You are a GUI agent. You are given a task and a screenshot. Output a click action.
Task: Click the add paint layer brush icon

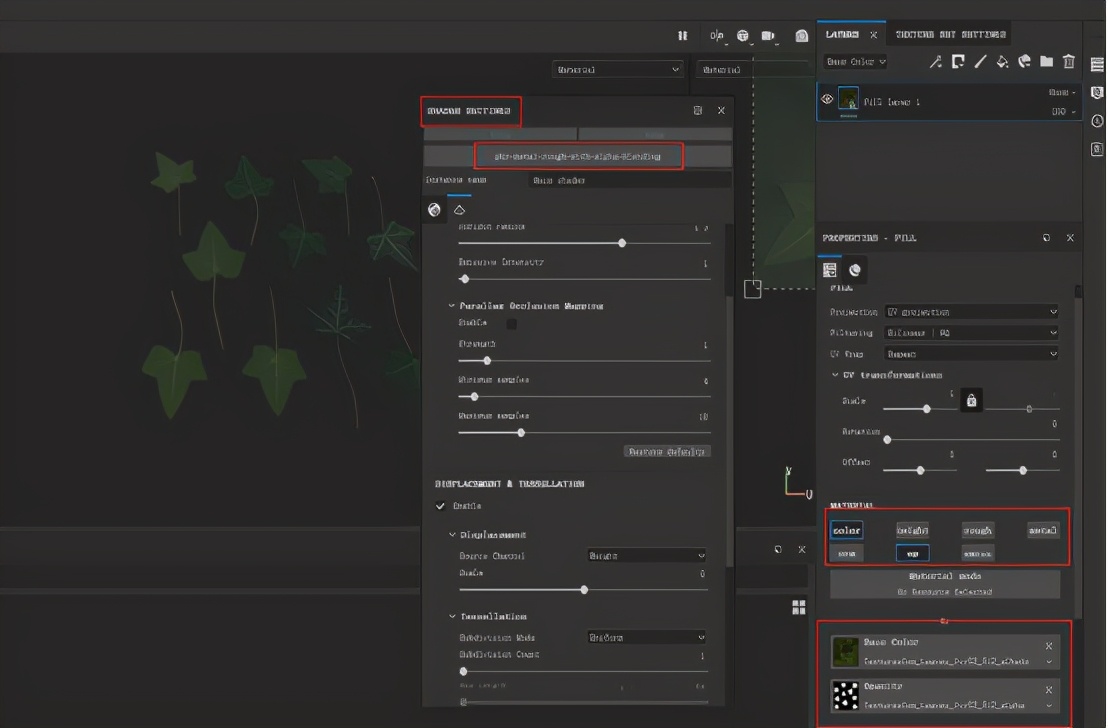tap(980, 62)
